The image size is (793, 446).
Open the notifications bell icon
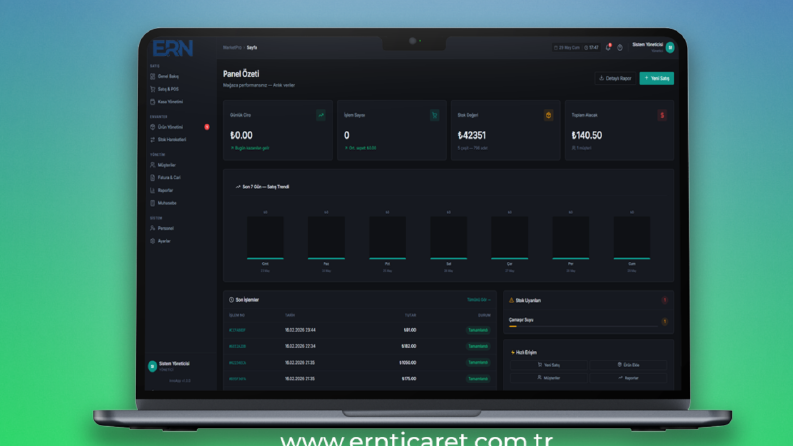(608, 48)
